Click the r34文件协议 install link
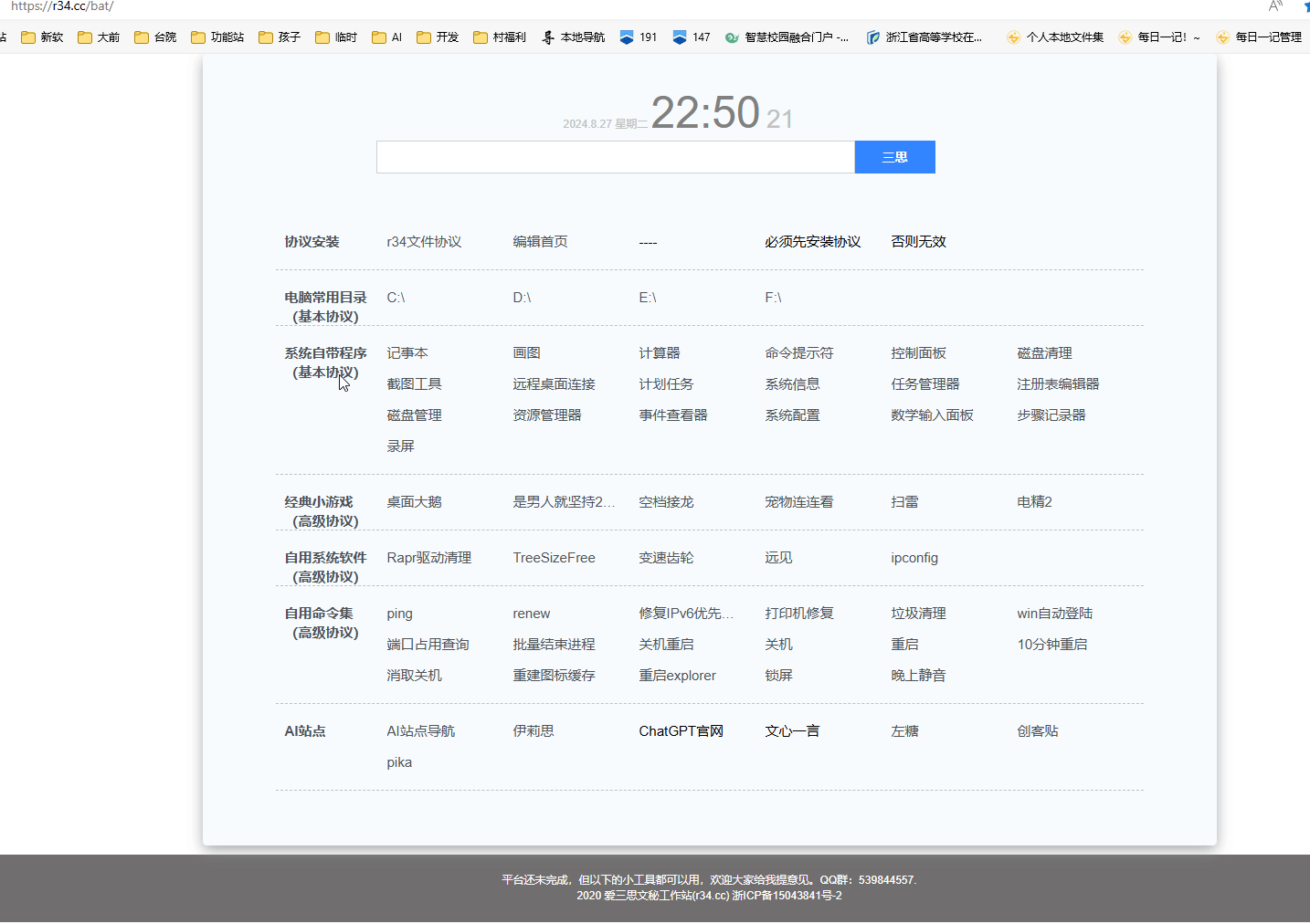The width and height of the screenshot is (1310, 924). coord(424,242)
